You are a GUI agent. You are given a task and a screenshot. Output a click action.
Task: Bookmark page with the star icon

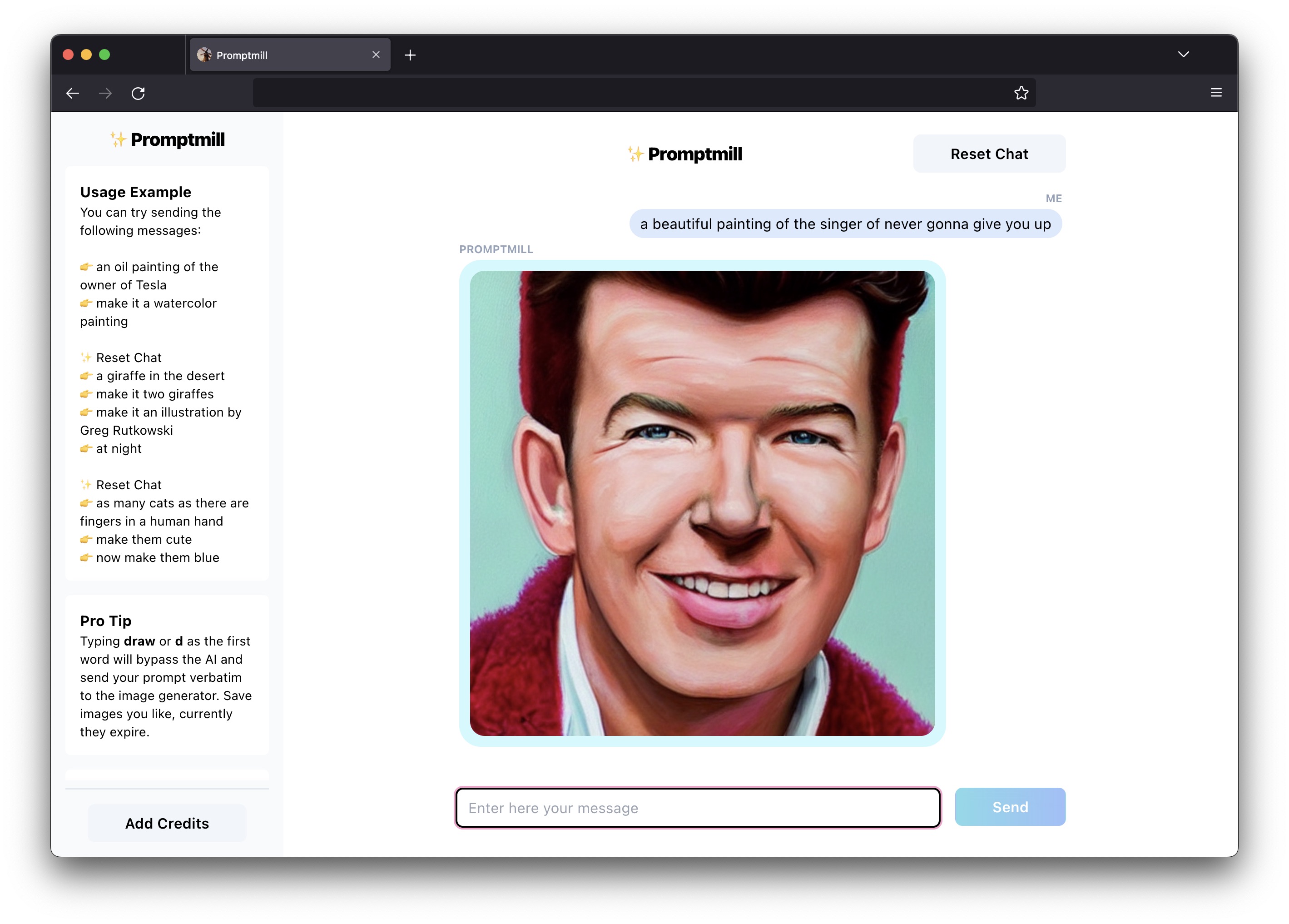click(x=1021, y=93)
